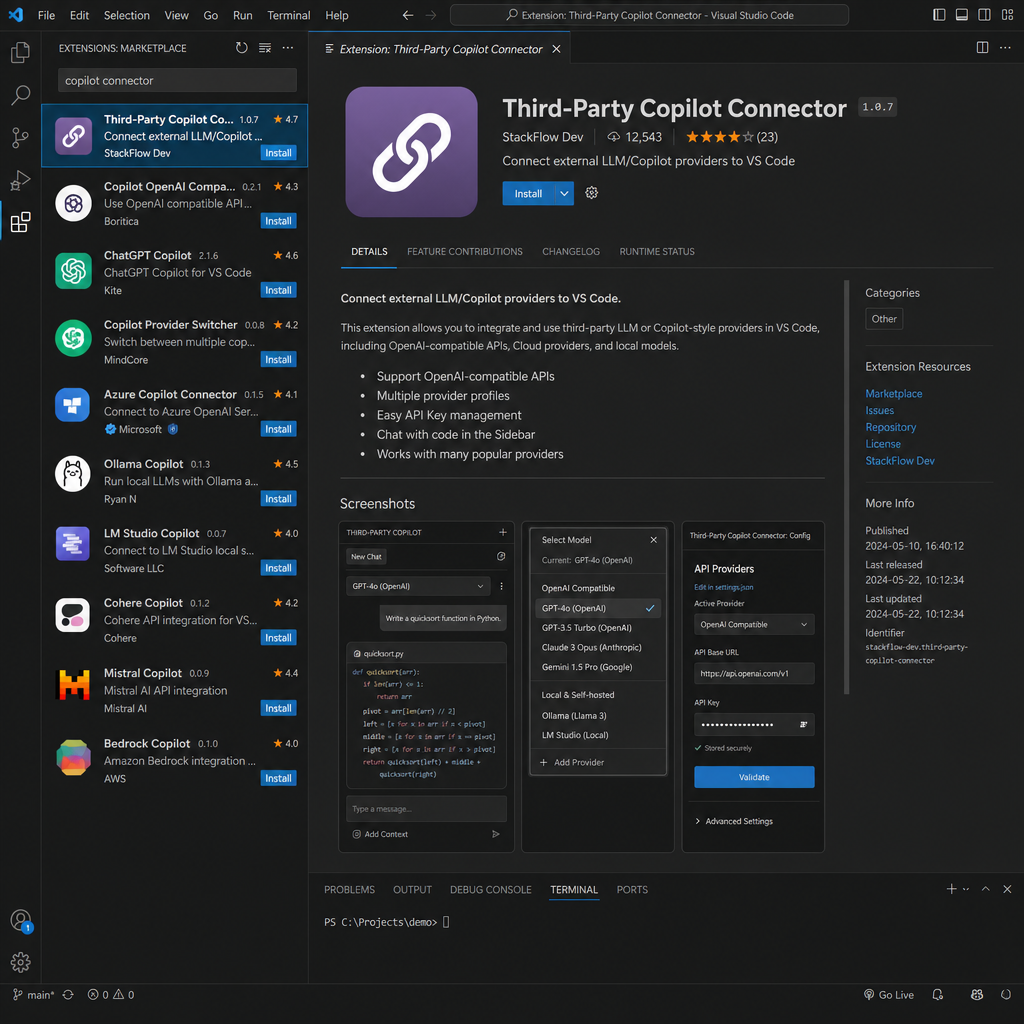
Task: Open errors and warnings status item
Action: click(111, 995)
